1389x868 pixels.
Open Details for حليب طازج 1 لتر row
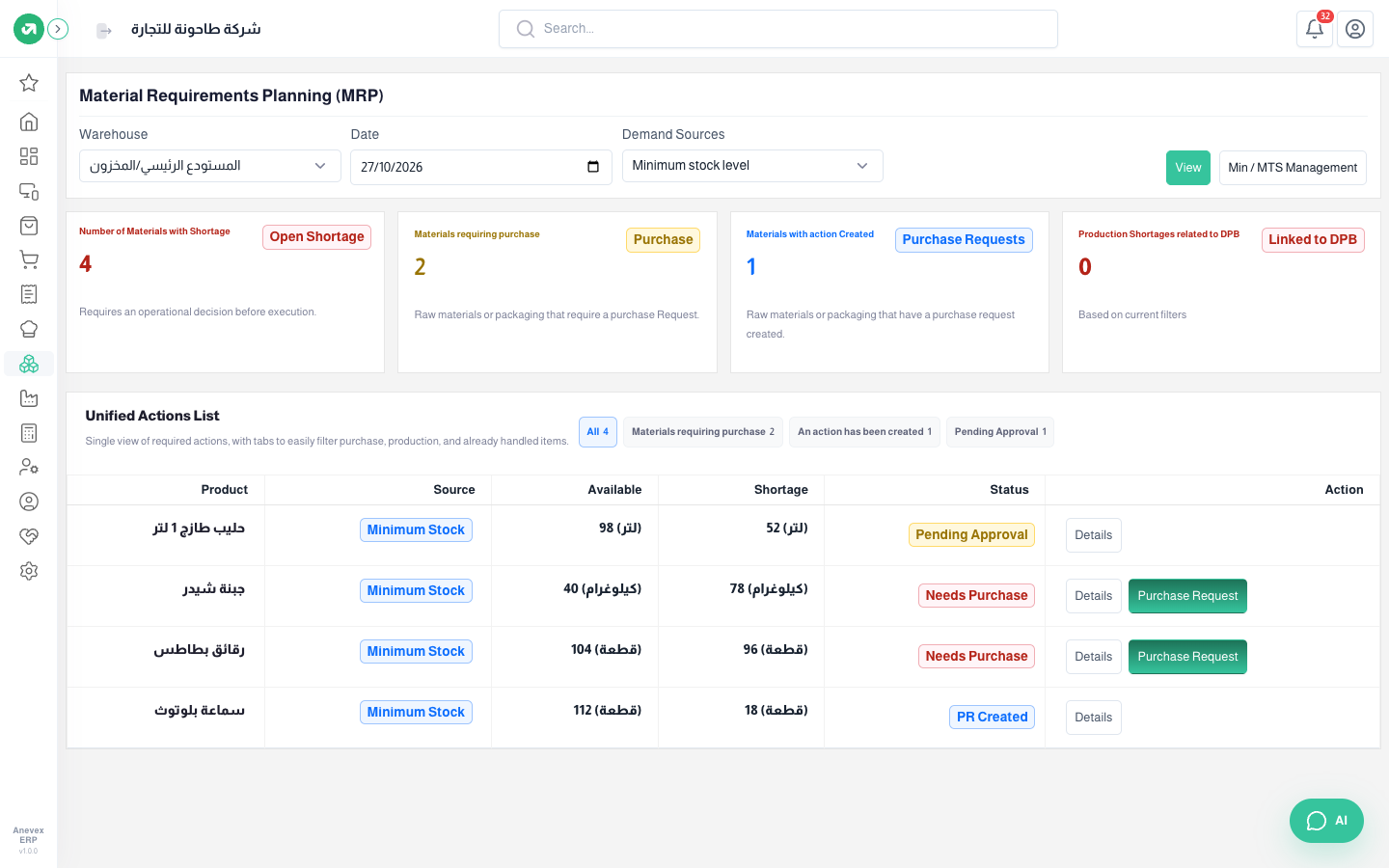(1094, 535)
